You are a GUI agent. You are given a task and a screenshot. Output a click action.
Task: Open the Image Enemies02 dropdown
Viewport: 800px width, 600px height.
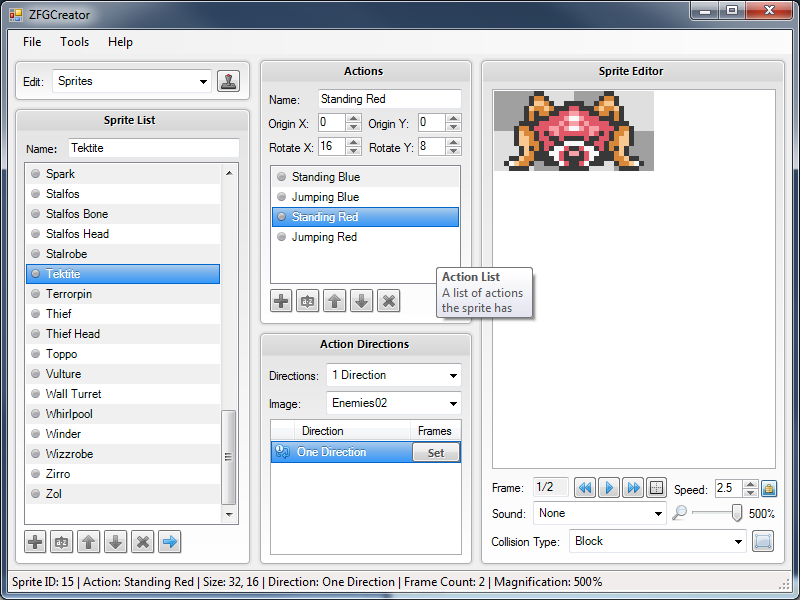[453, 404]
